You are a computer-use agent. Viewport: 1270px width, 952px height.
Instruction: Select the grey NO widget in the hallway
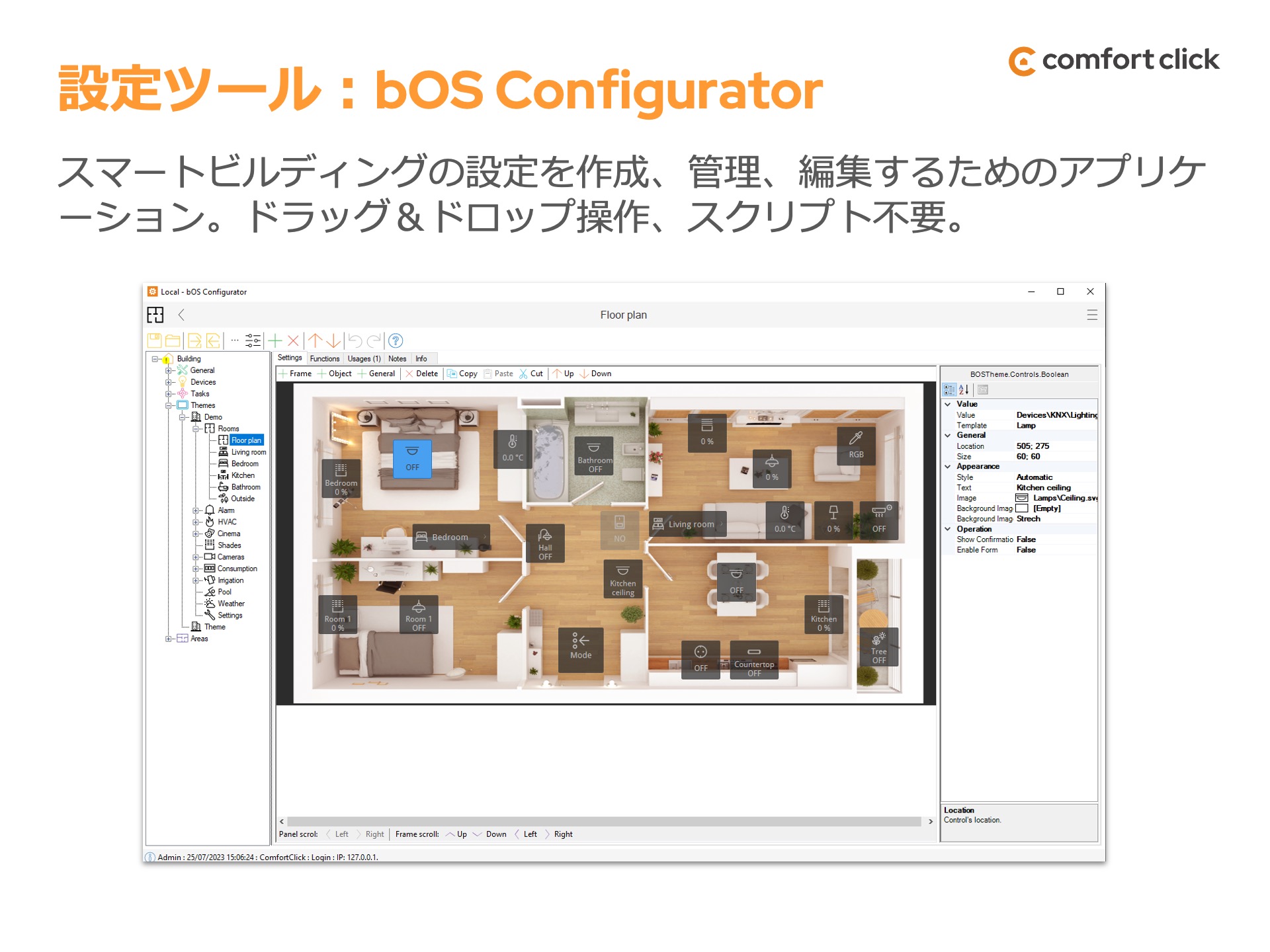(x=620, y=530)
